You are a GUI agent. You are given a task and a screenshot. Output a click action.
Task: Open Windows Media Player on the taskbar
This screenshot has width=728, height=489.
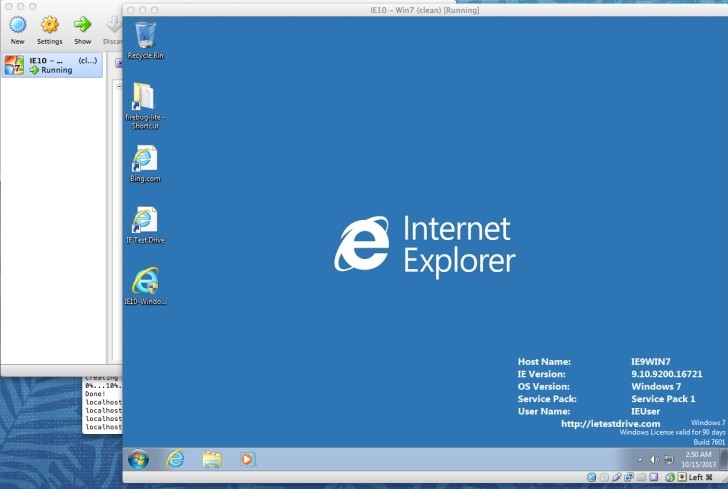click(x=247, y=459)
